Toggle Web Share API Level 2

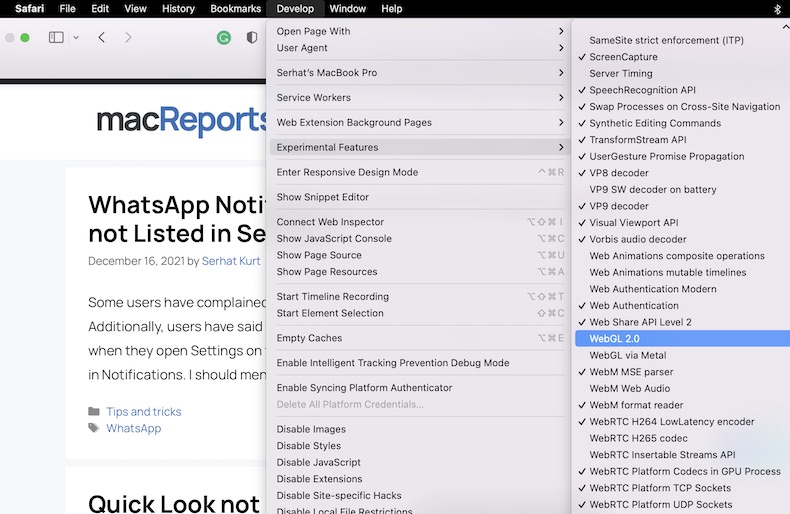[682, 322]
